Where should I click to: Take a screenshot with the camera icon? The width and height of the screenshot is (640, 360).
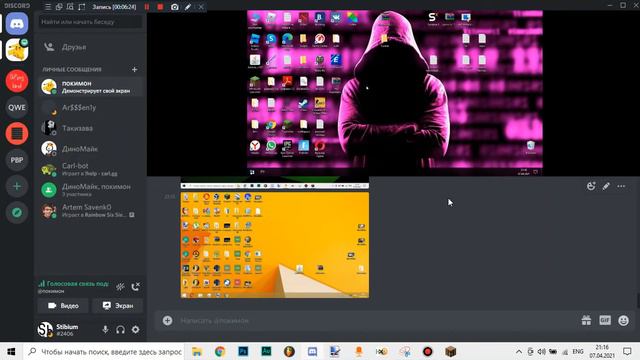click(175, 7)
